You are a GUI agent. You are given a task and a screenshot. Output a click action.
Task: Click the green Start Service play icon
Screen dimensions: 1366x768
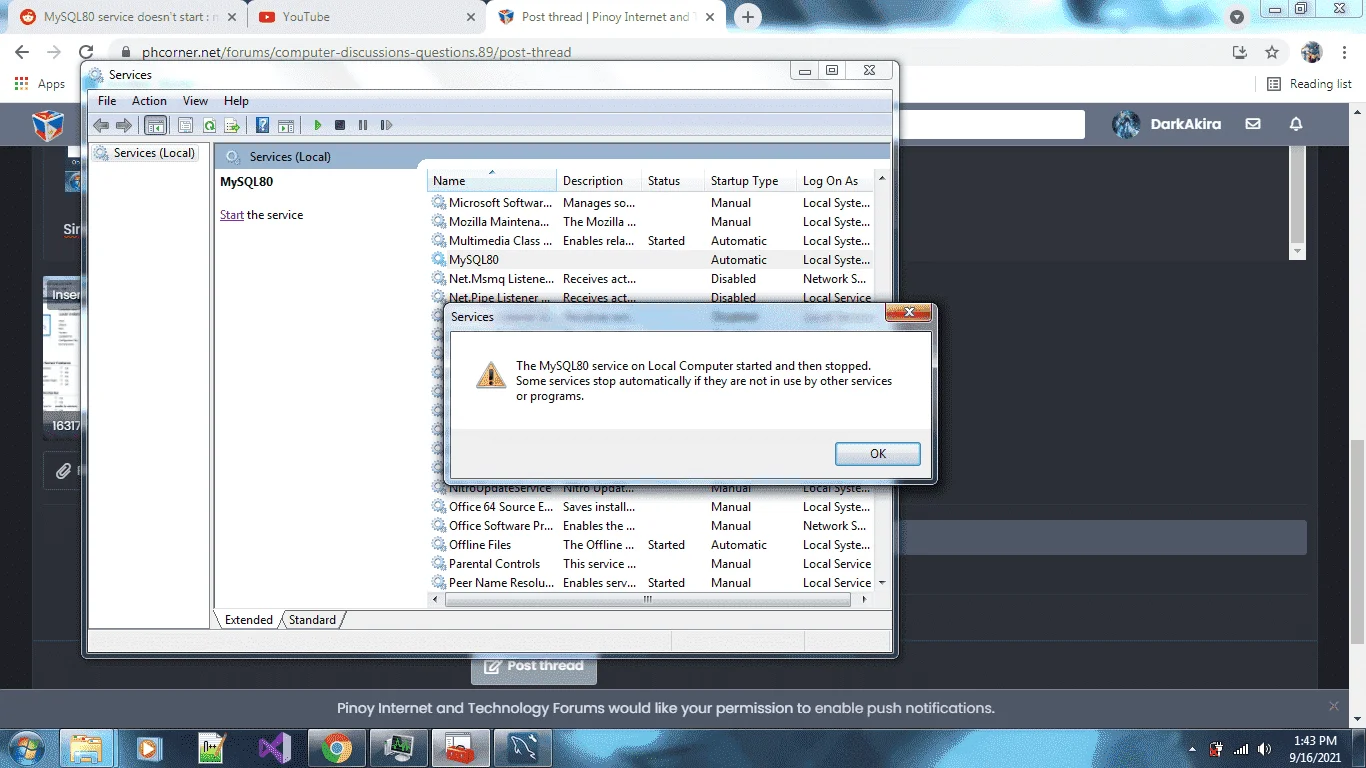point(317,125)
